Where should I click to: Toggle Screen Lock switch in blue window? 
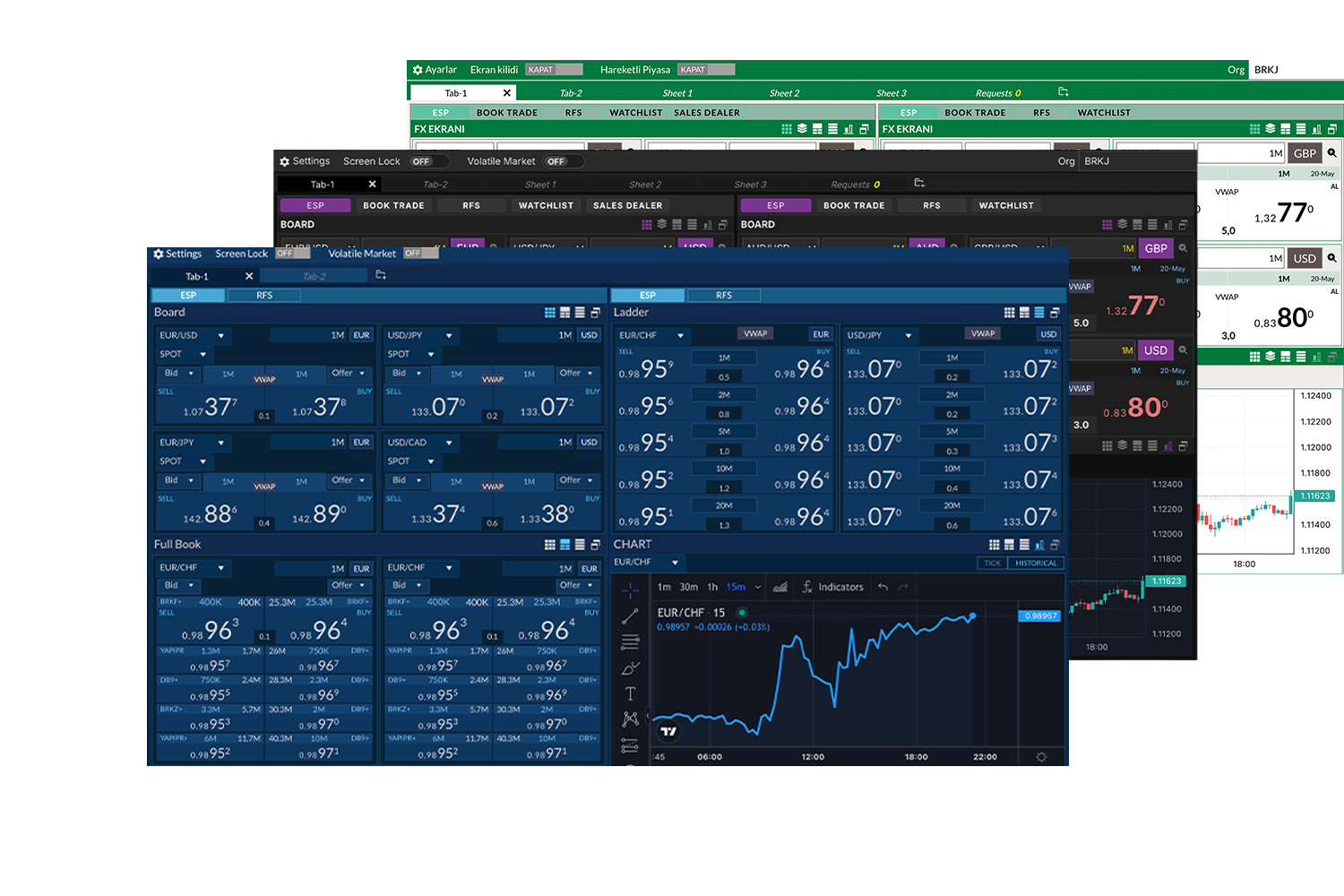293,254
